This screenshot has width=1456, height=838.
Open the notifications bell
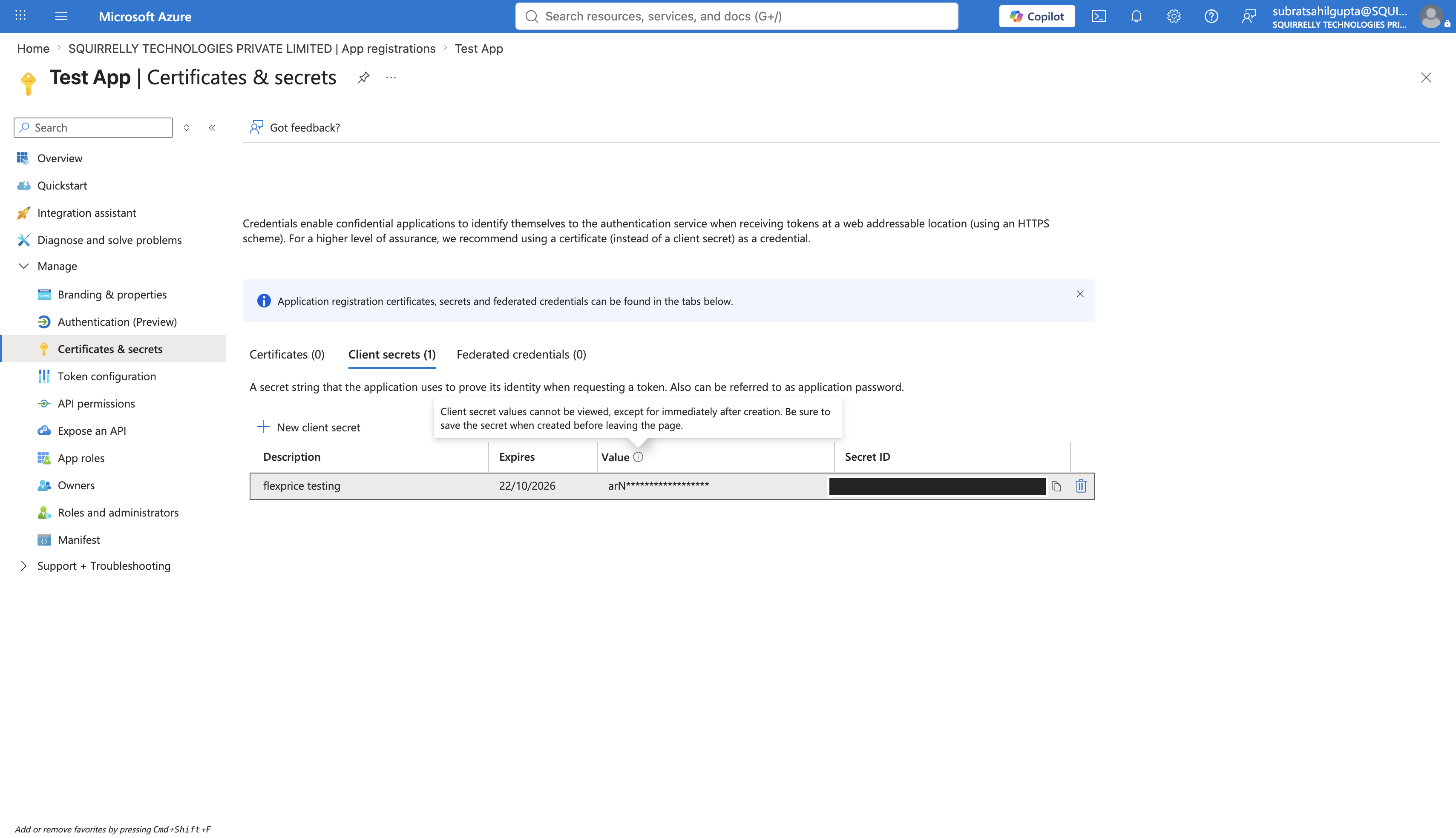(1136, 16)
